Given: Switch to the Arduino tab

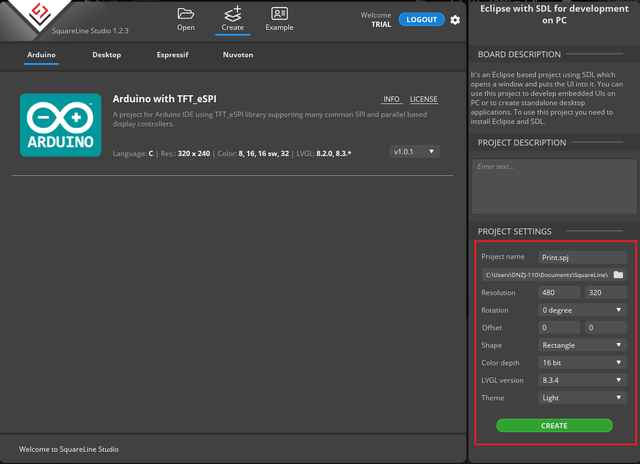Looking at the screenshot, I should click(x=41, y=55).
